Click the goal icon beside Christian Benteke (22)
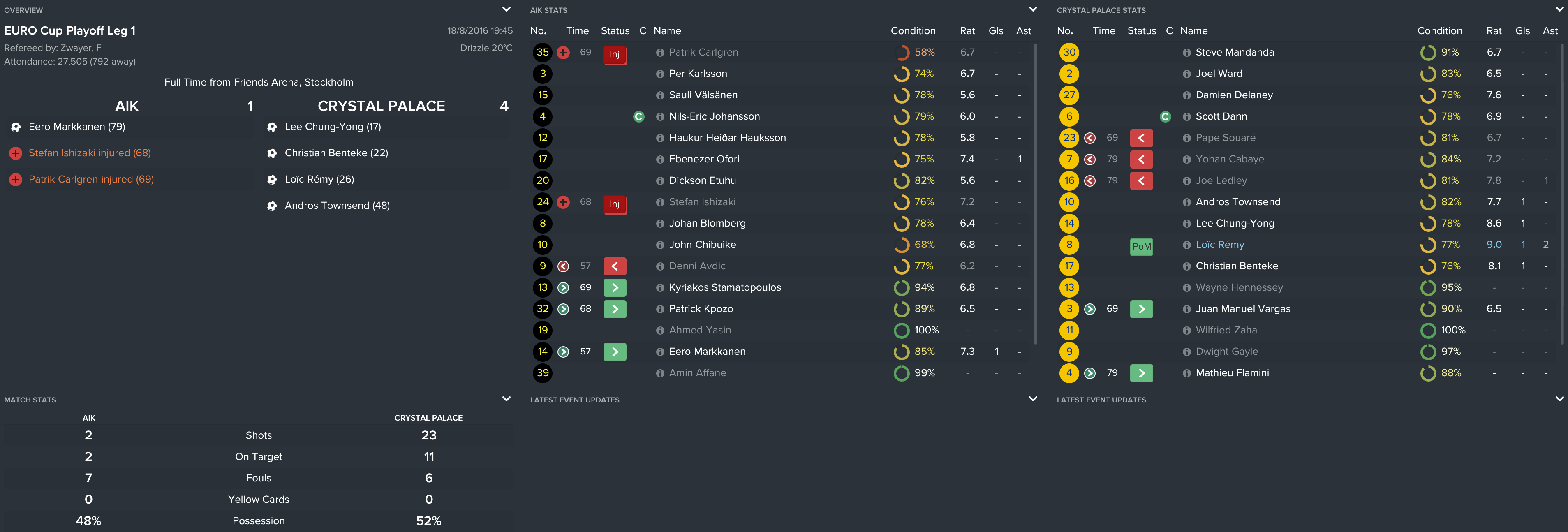 click(272, 153)
